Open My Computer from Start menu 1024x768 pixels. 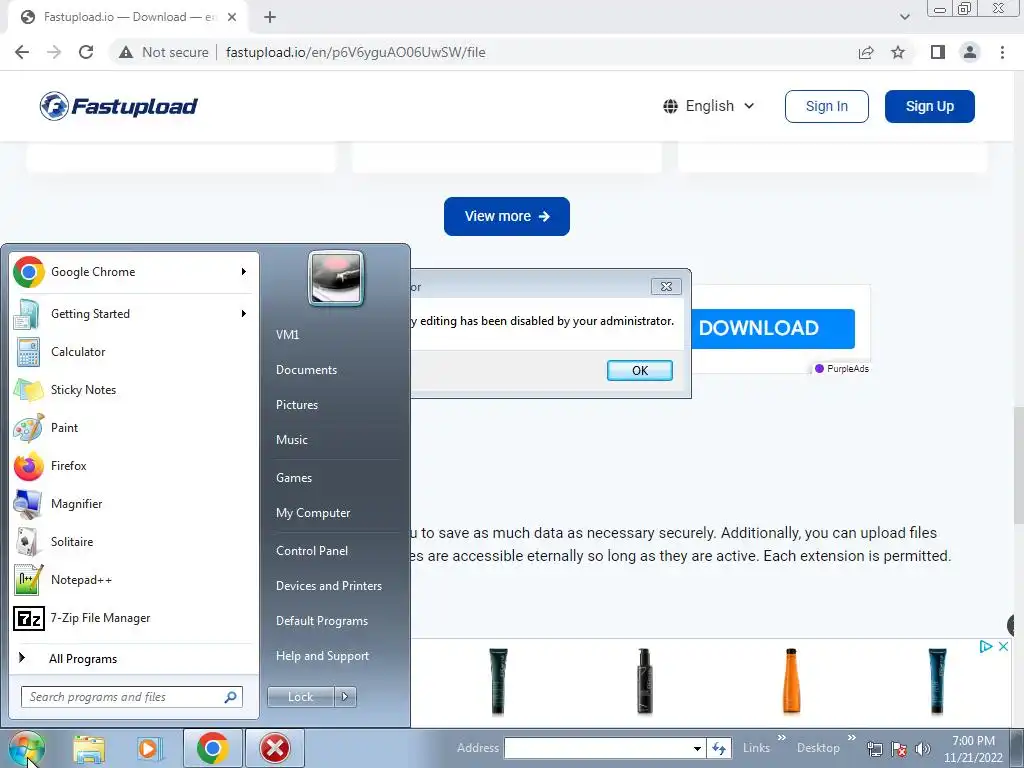[x=313, y=513]
